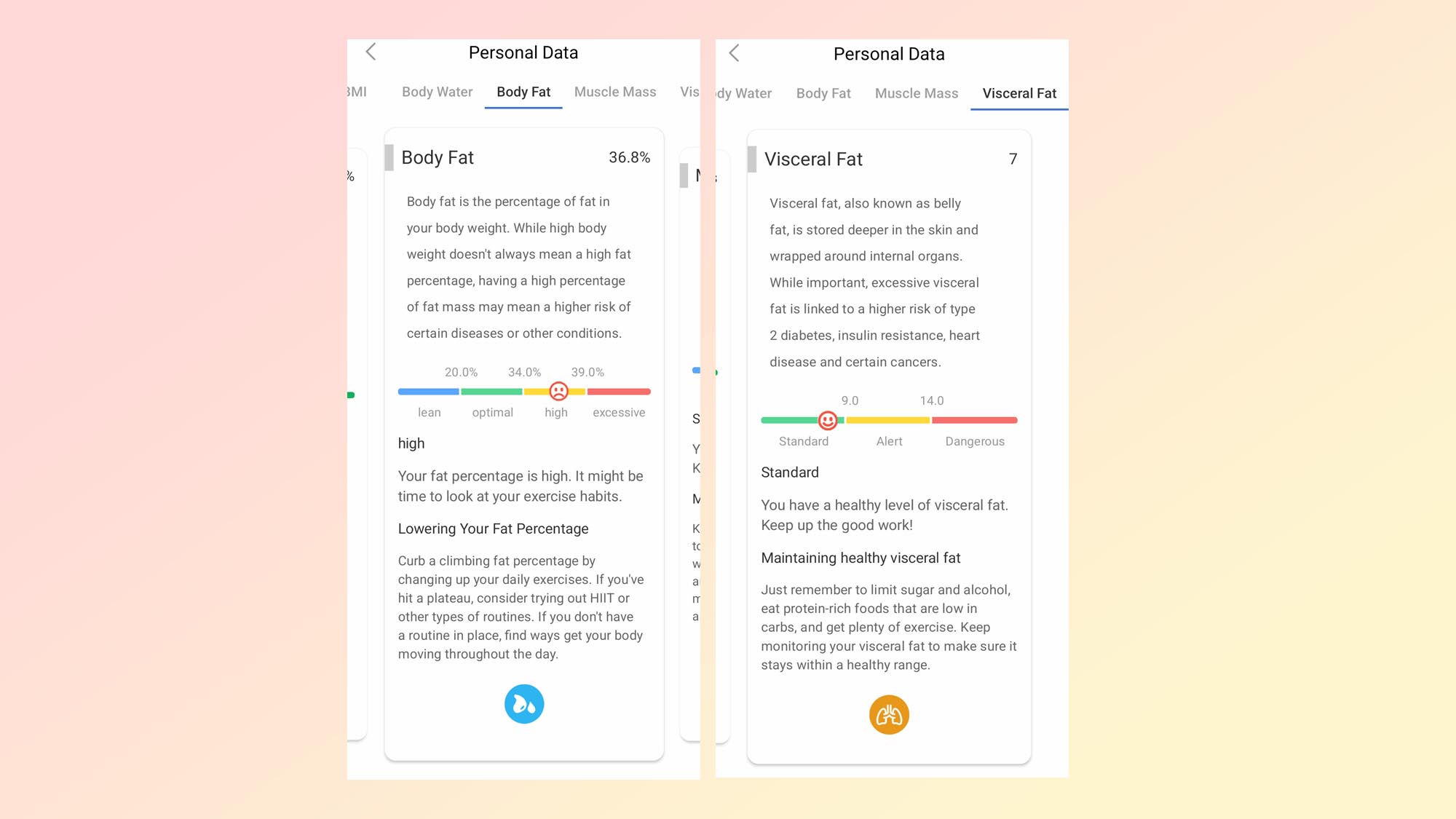Screen dimensions: 1456x819
Task: Scroll down on visceral fat panel
Action: tap(888, 714)
